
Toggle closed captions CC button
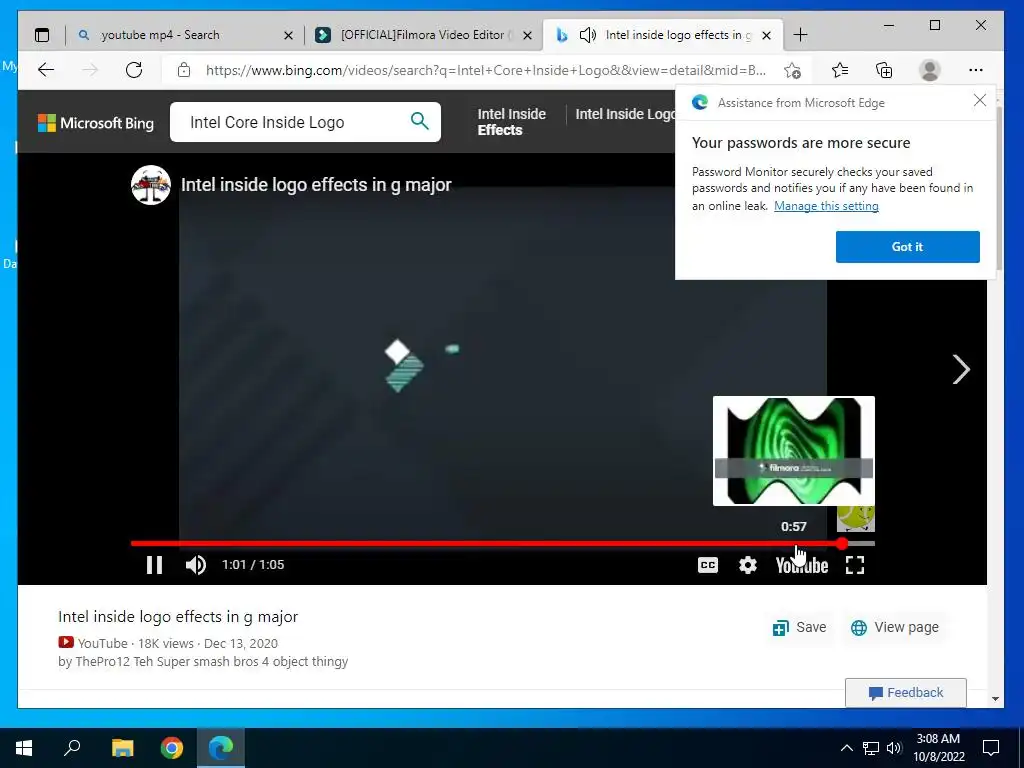pyautogui.click(x=708, y=565)
